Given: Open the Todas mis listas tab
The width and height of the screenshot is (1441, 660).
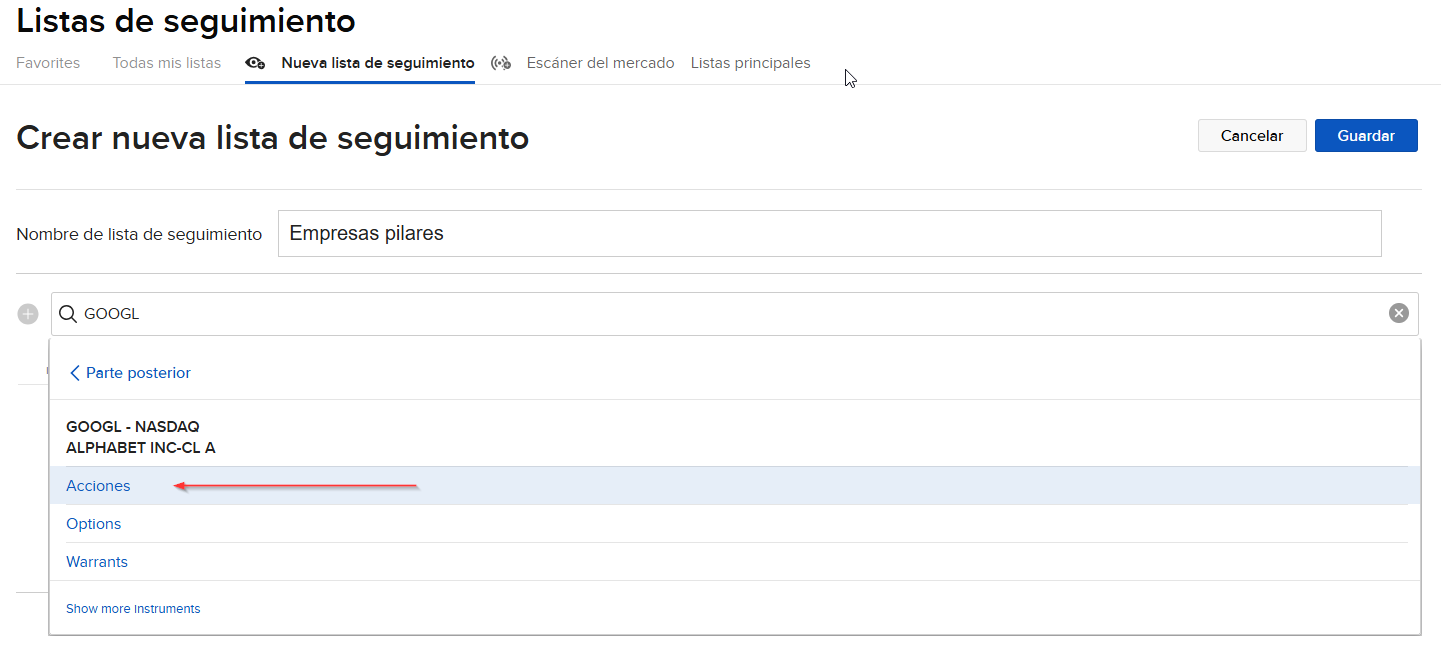Looking at the screenshot, I should (166, 62).
